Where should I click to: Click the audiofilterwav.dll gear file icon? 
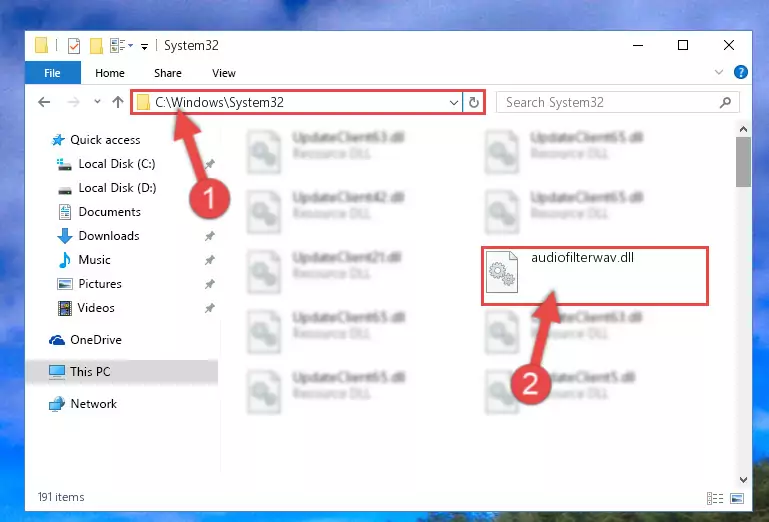click(x=502, y=272)
